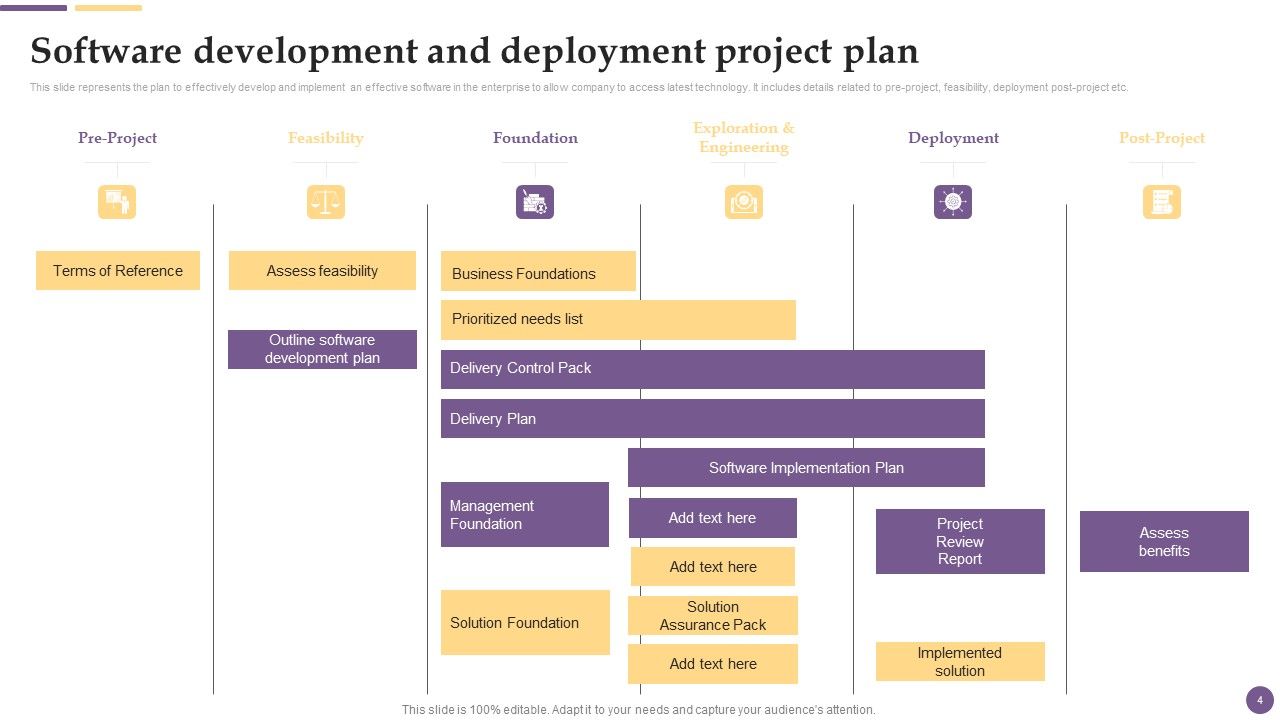Select the Project Review Report box
Screen dimensions: 1280x720
click(959, 541)
